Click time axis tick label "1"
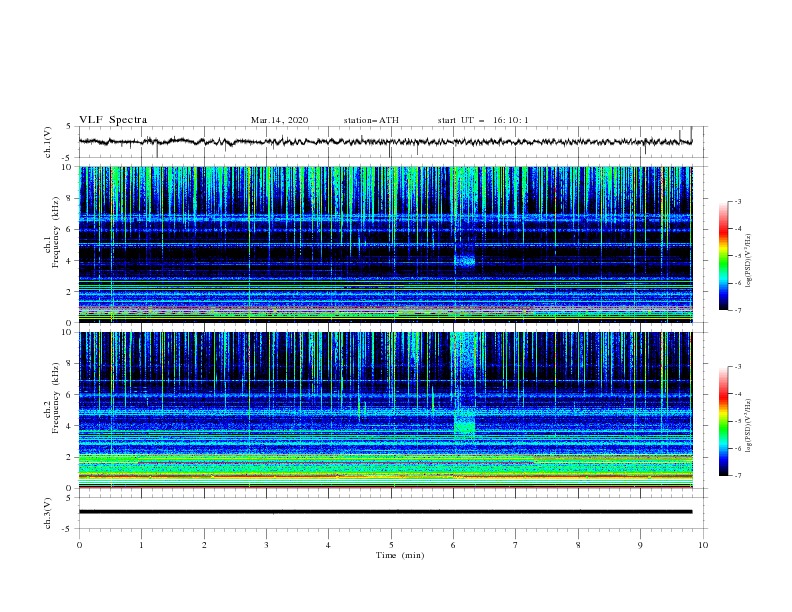This screenshot has width=792, height=612. 141,545
